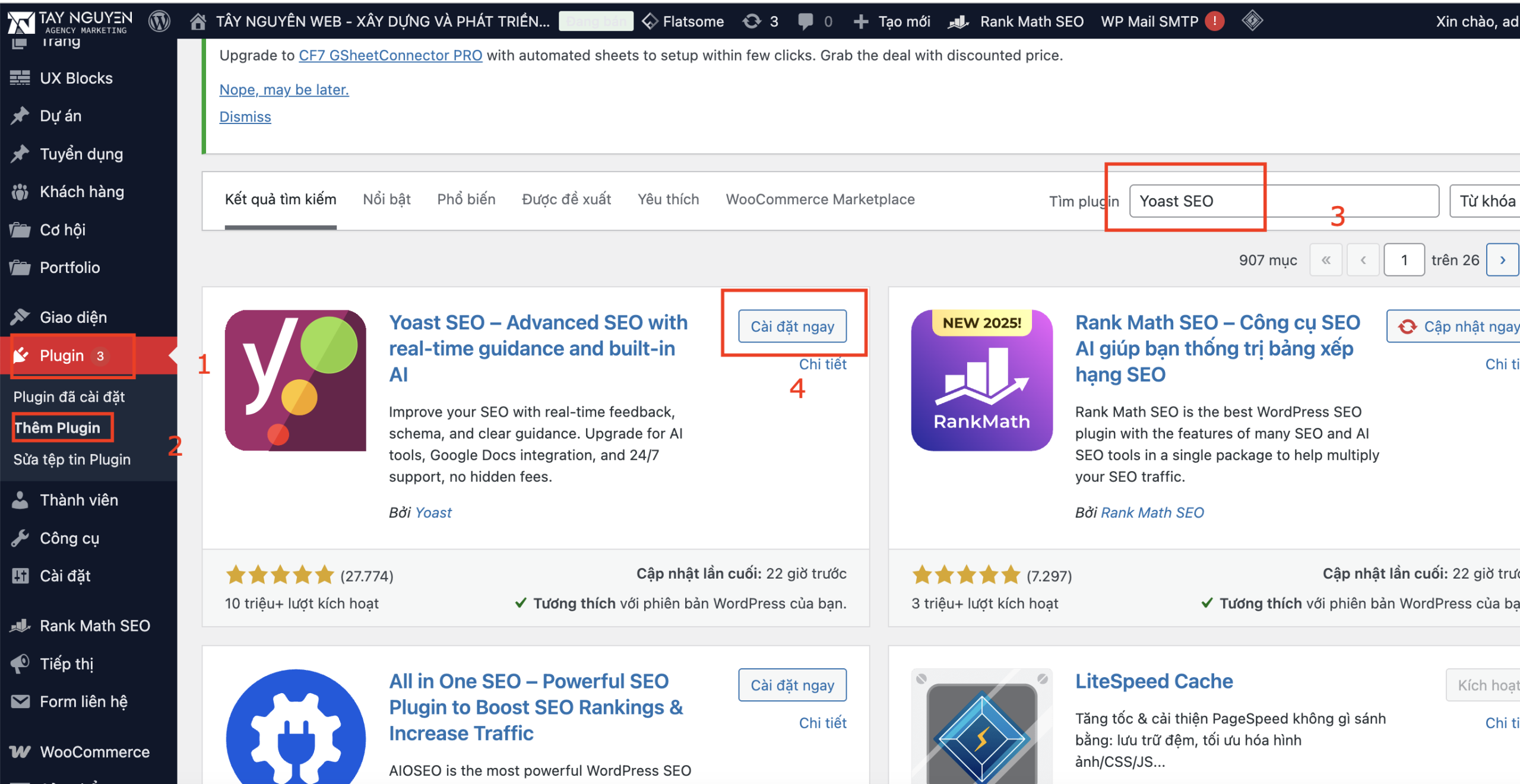Open the Công cụ wrench menu
1520x784 pixels.
point(69,538)
